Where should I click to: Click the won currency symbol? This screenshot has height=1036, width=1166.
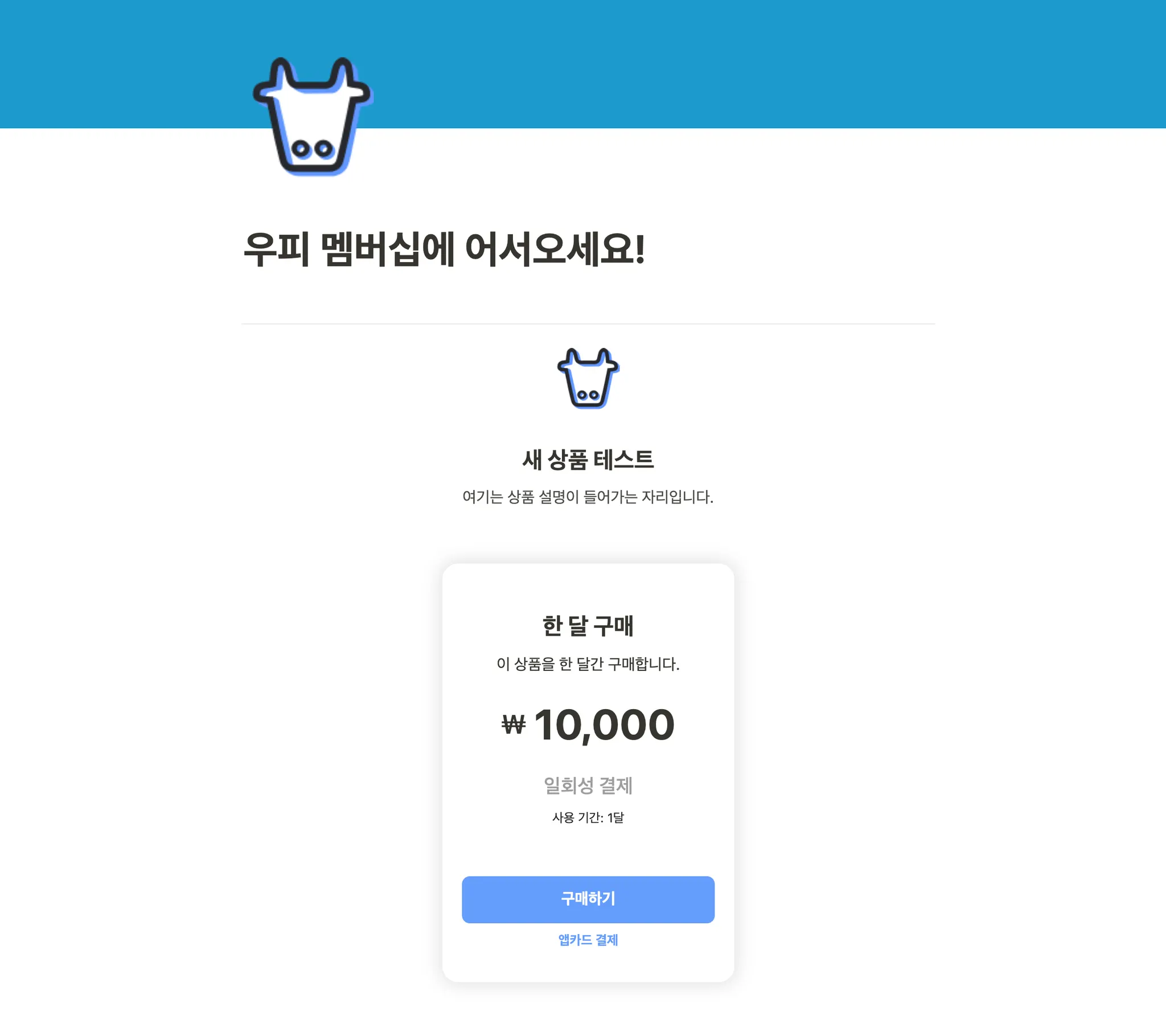514,725
